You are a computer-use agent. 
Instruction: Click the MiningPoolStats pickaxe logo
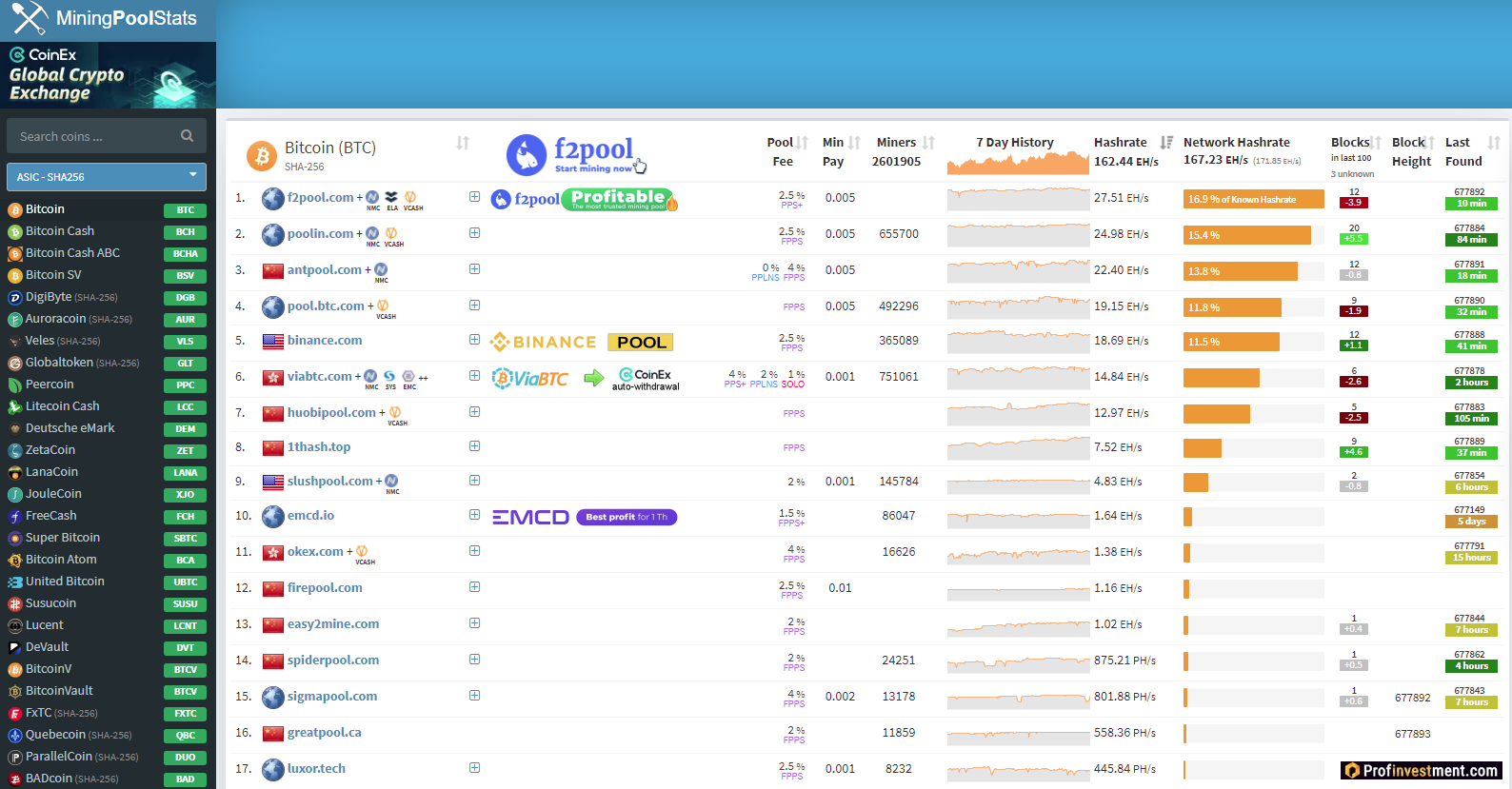(x=29, y=18)
